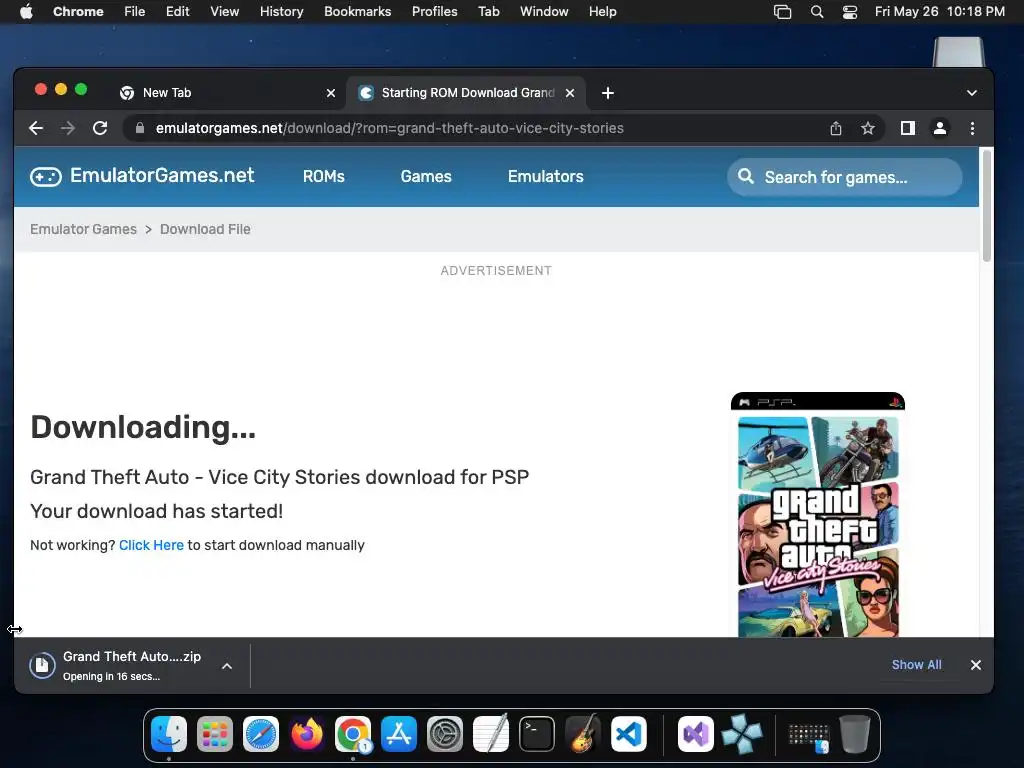Image resolution: width=1024 pixels, height=768 pixels.
Task: Open Chrome three-dot menu
Action: (x=972, y=128)
